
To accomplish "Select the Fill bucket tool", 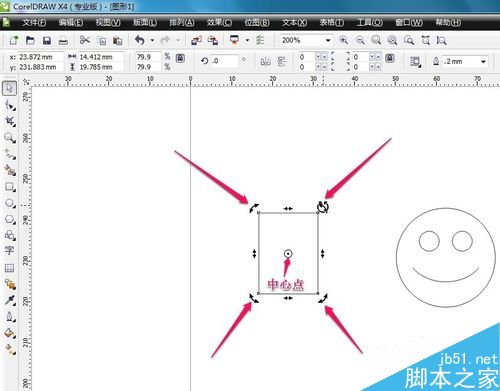I will click(x=10, y=333).
